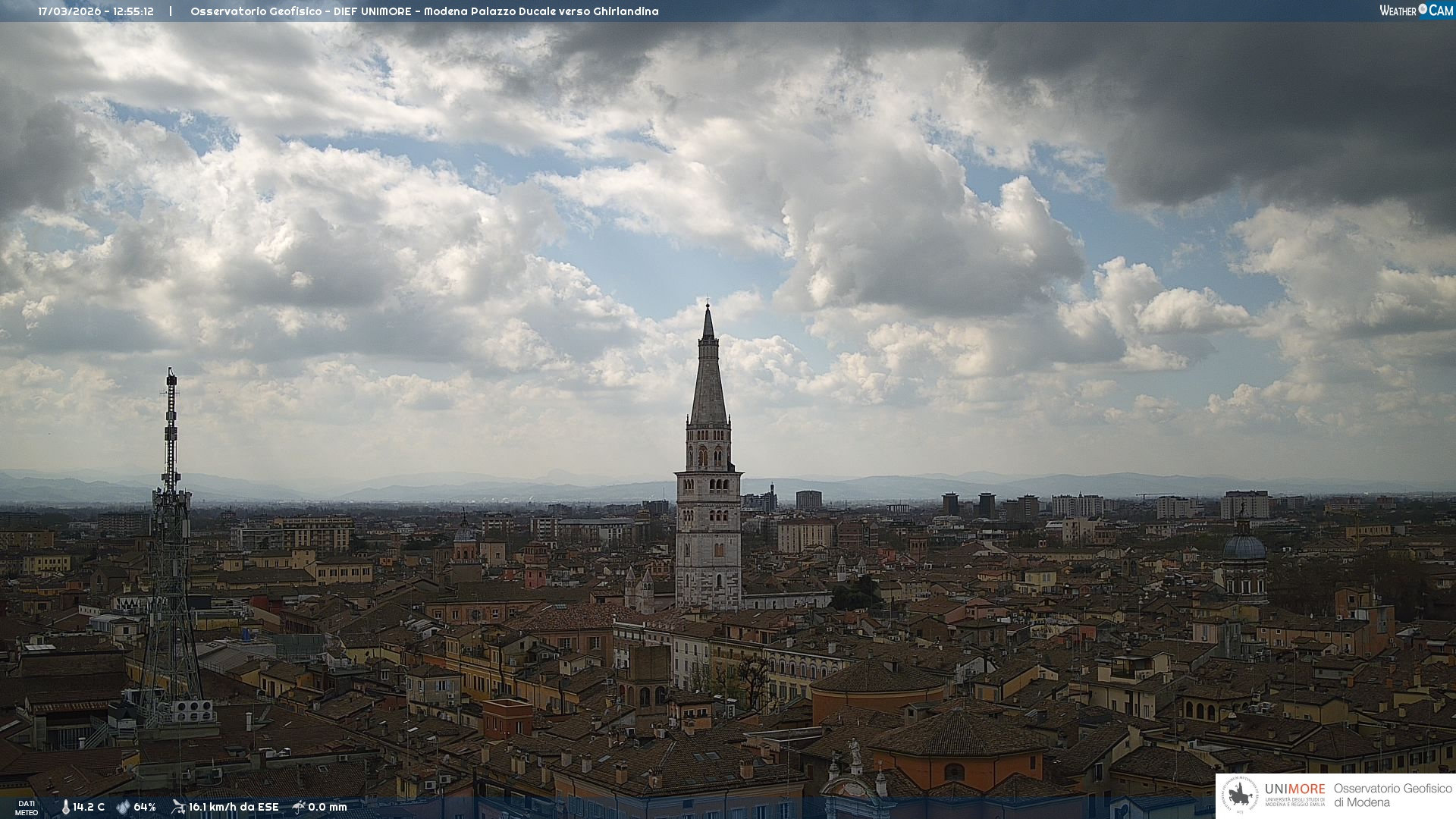Screen dimensions: 1456x819
Task: Click the 16.1 km/h da ESE wind reading
Action: pyautogui.click(x=234, y=808)
